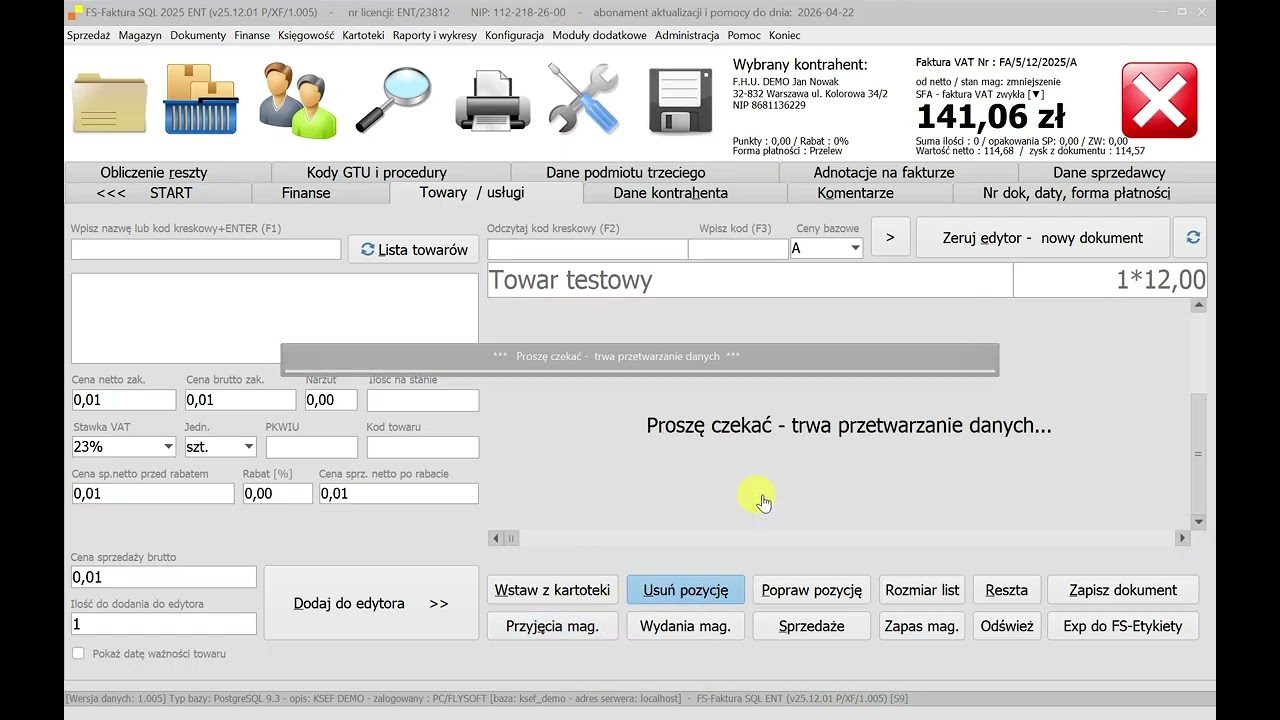The height and width of the screenshot is (720, 1280).
Task: Open the Finanse menu
Action: (x=252, y=35)
